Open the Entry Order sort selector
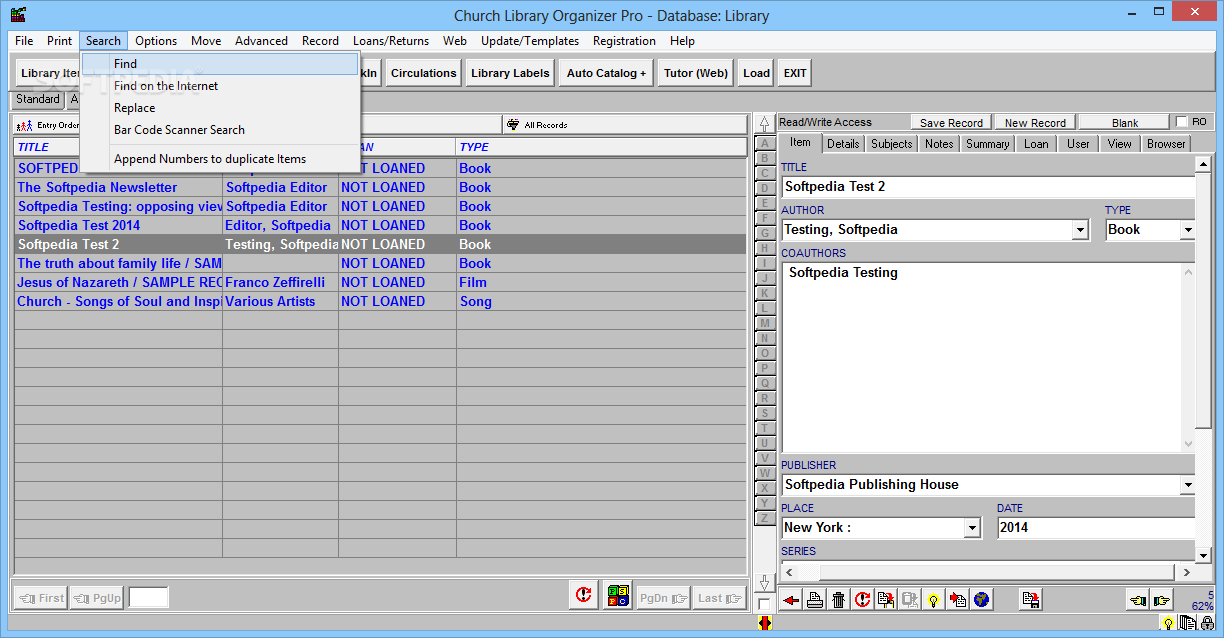 (x=47, y=125)
